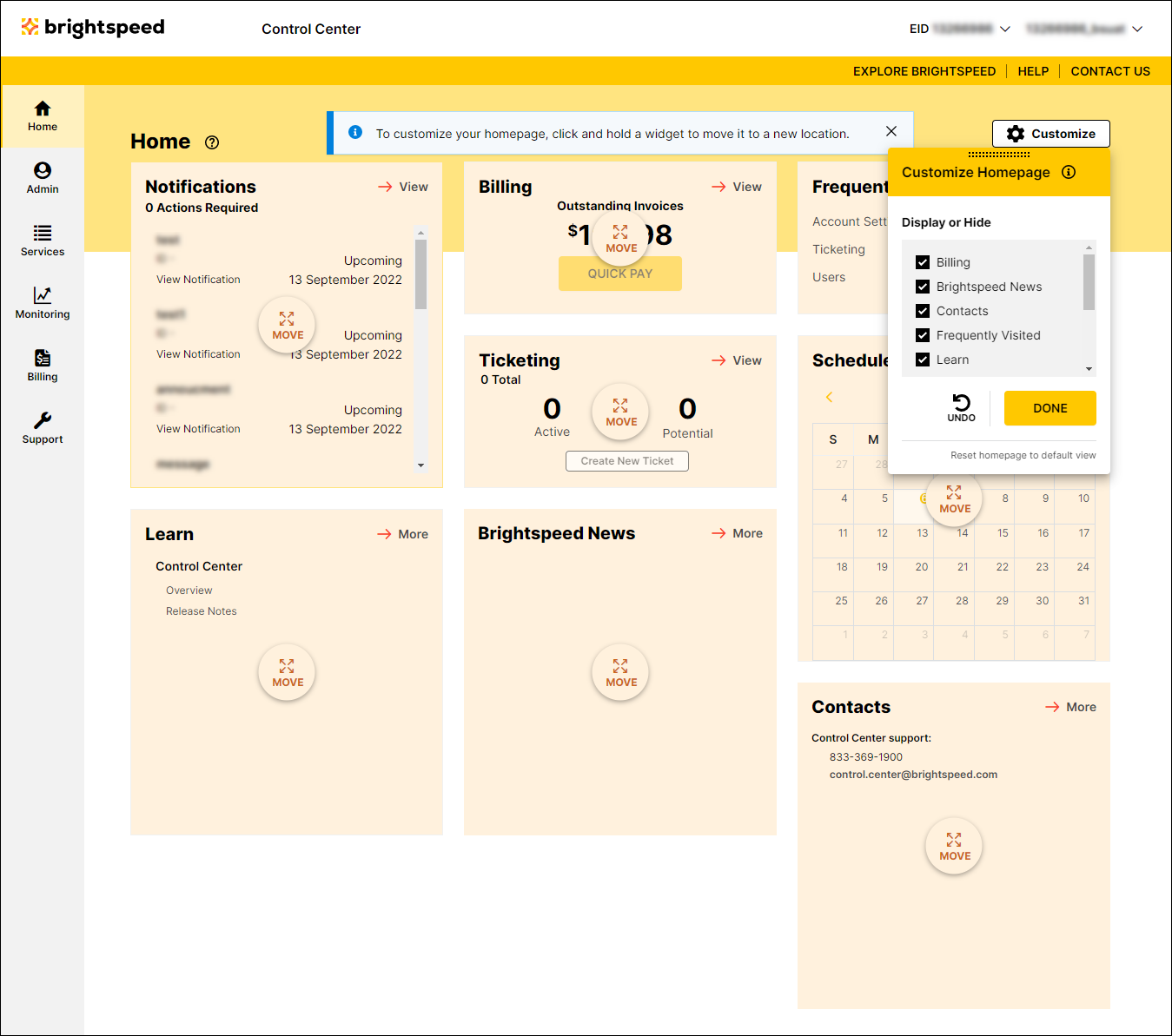Click the Reset homepage to default view link

click(x=1023, y=455)
